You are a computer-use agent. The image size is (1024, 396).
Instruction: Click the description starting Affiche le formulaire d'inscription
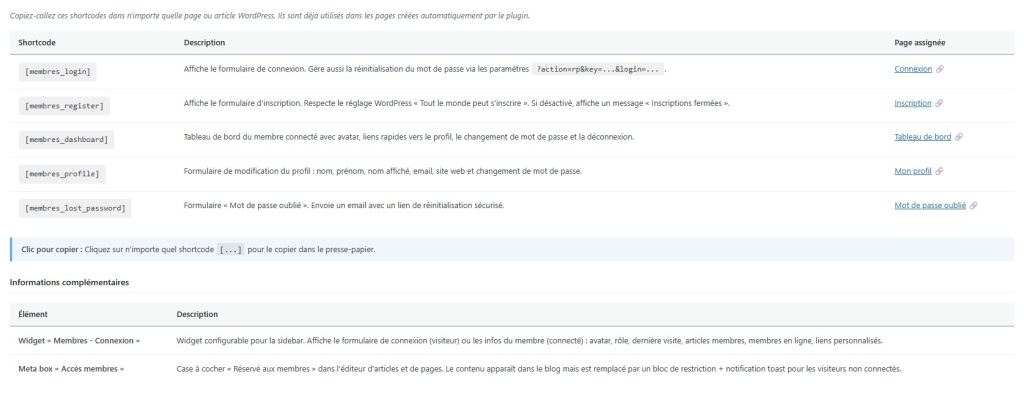click(456, 103)
